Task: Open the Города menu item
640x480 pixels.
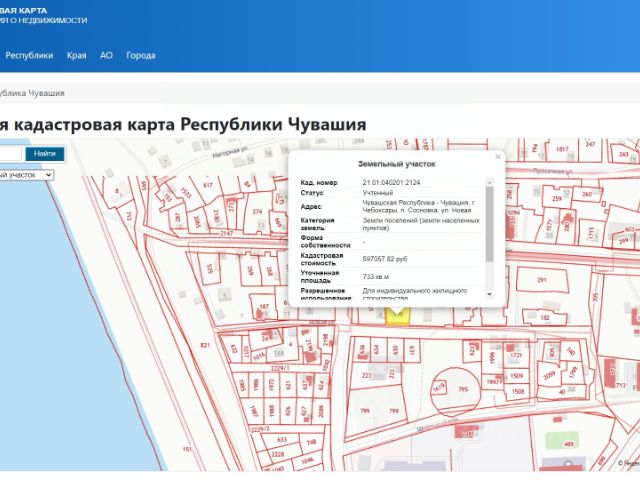Action: 141,56
